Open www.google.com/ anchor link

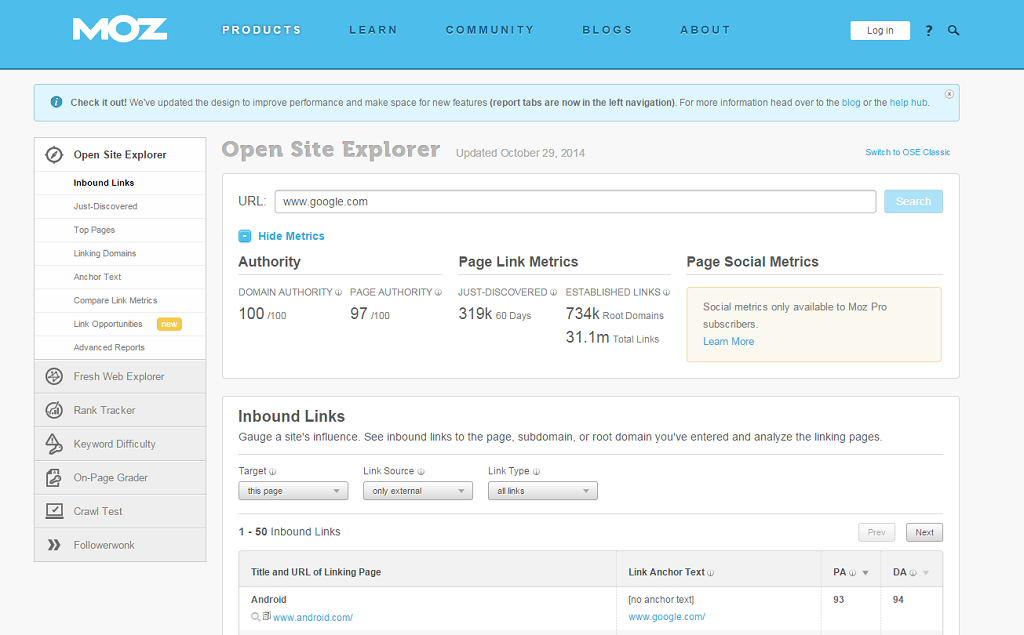[667, 617]
